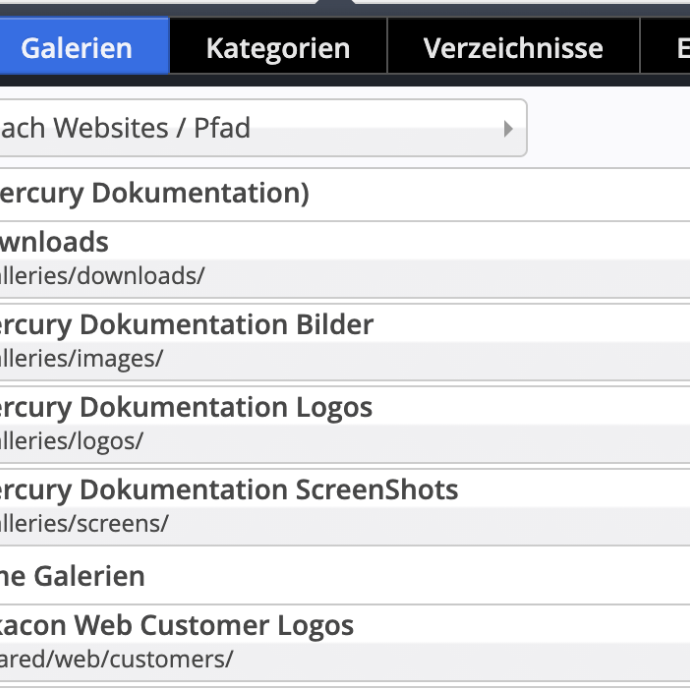Switch to the Galerien tab

pyautogui.click(x=78, y=47)
